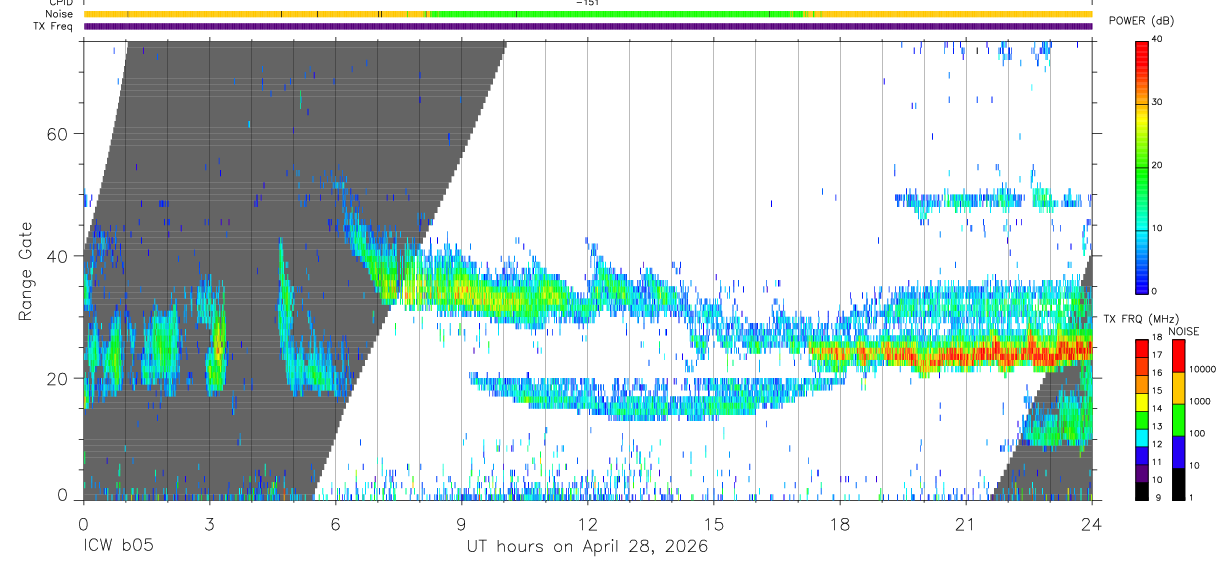The width and height of the screenshot is (1228, 567).
Task: Select the 21 UT hour tick label
Action: (x=966, y=524)
